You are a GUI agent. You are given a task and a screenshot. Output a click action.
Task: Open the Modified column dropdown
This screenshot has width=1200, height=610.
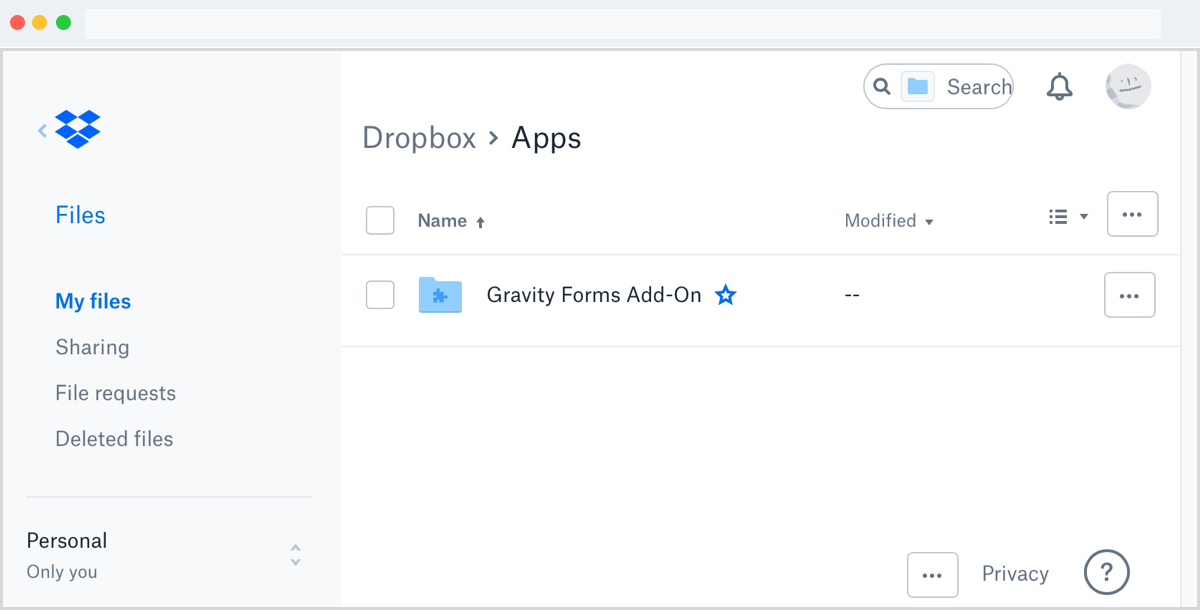pyautogui.click(x=889, y=221)
